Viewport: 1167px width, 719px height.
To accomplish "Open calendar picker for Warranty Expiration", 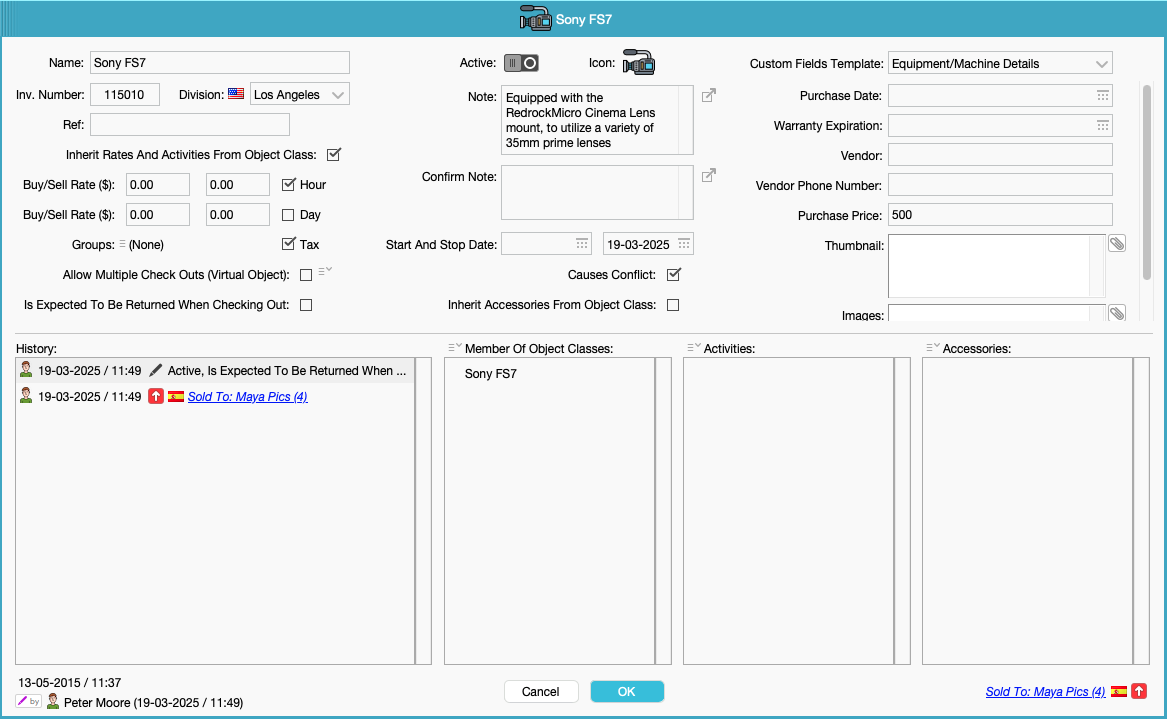I will point(1102,125).
